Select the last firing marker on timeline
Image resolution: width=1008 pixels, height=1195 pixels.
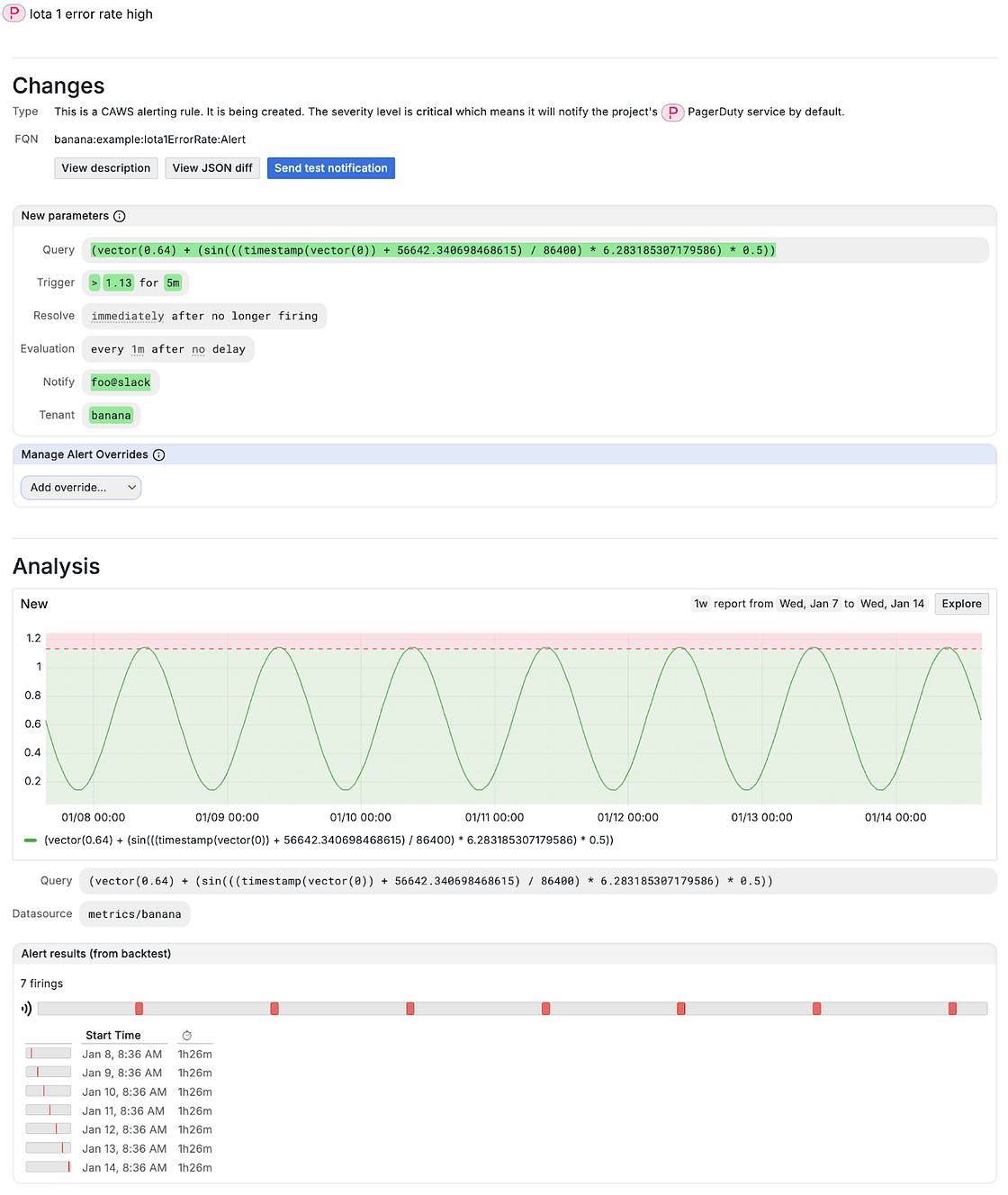pyautogui.click(x=952, y=1009)
